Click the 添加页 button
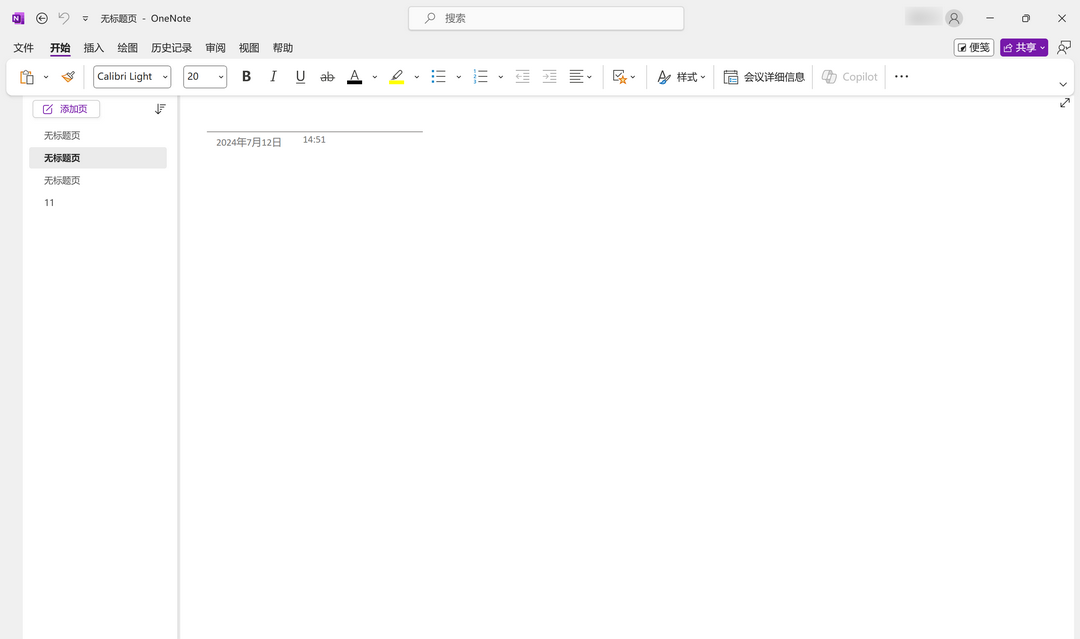The height and width of the screenshot is (639, 1080). point(66,108)
